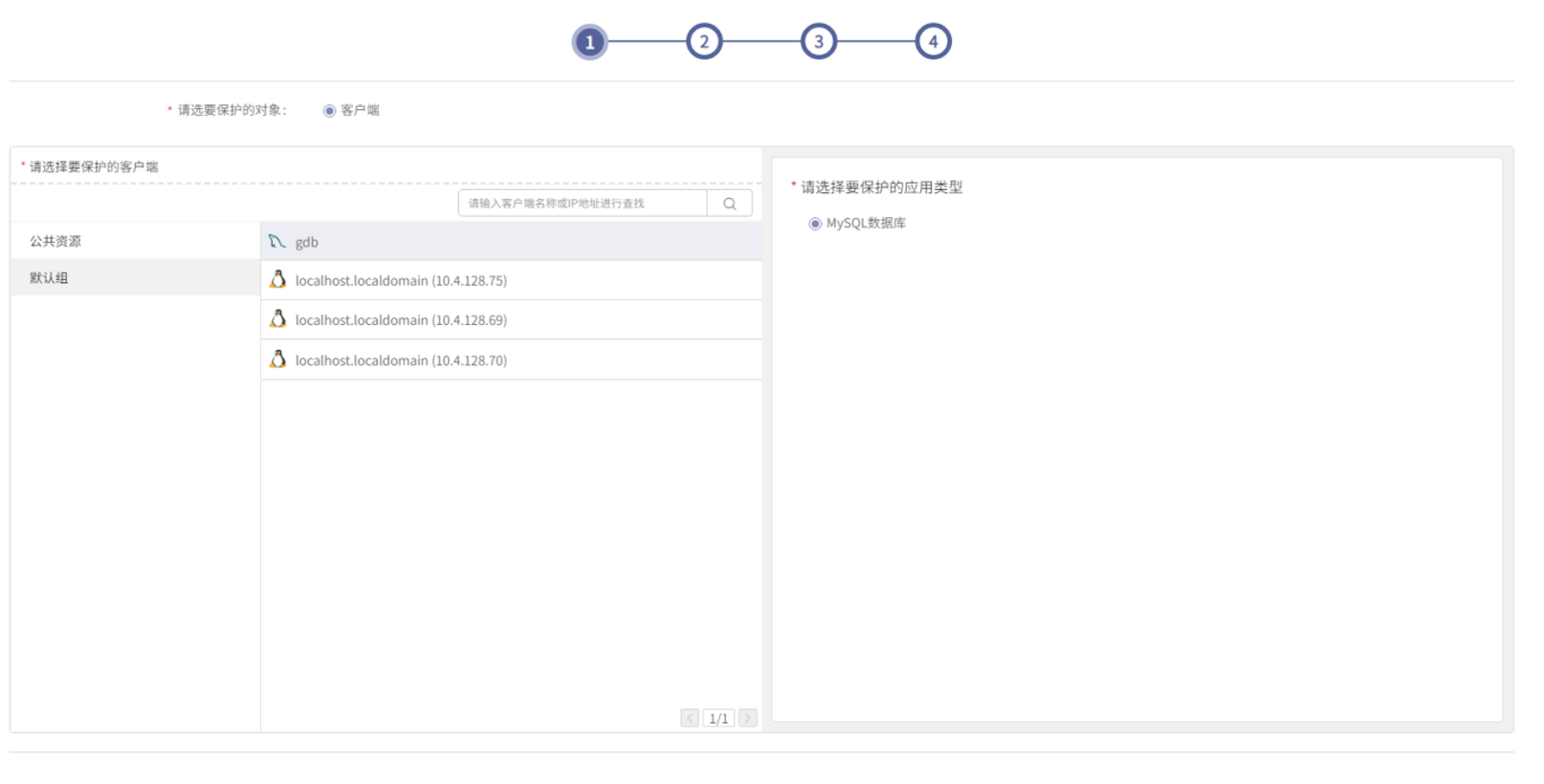Select the gdb client row
Viewport: 1544px width, 784px height.
[512, 242]
